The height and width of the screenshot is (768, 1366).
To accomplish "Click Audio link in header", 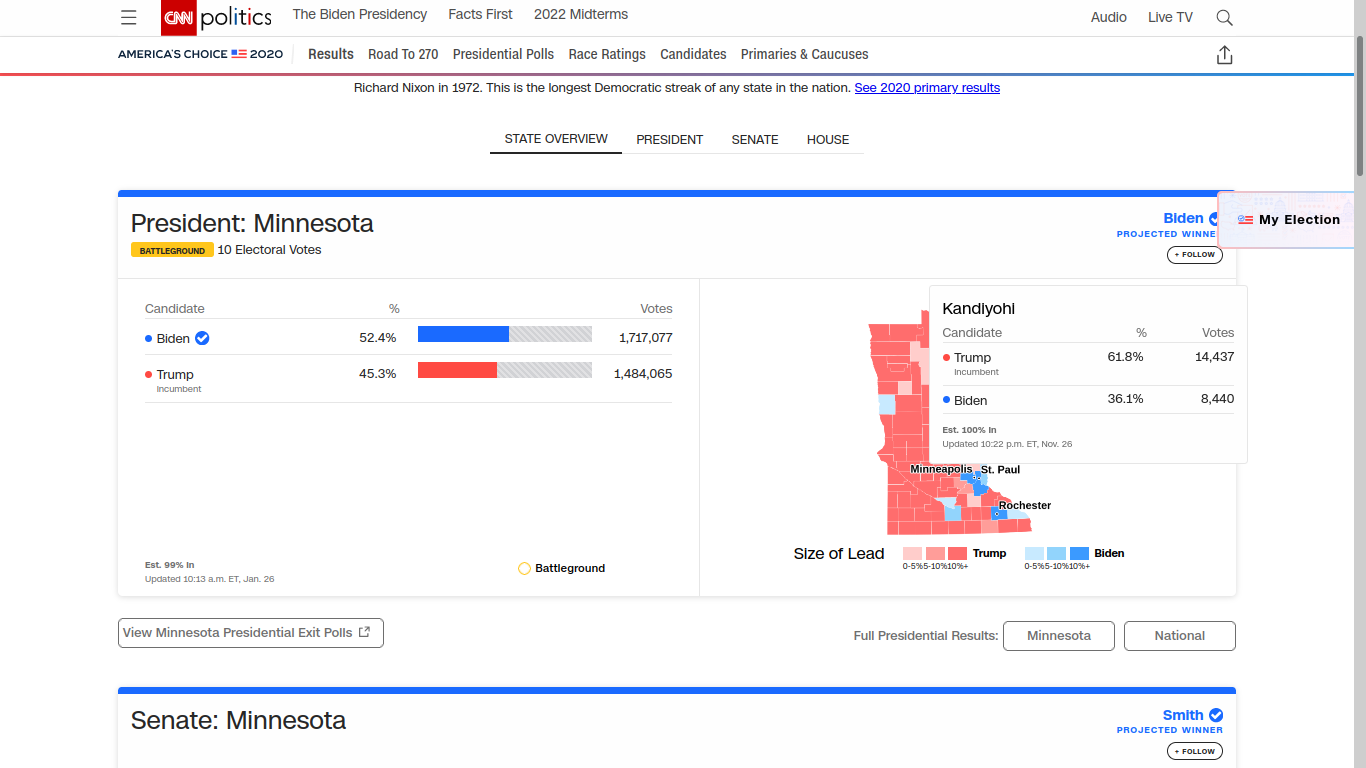I will [x=1108, y=17].
